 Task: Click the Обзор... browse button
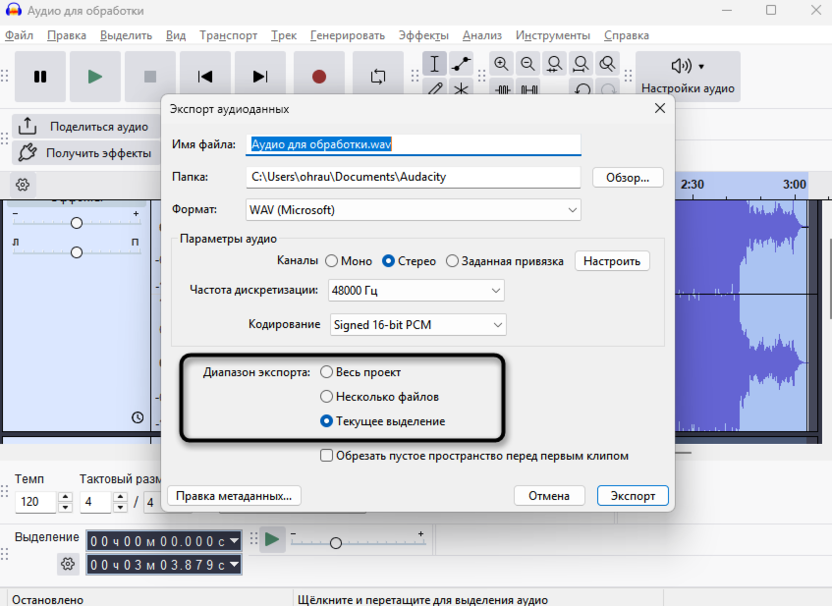coord(628,177)
